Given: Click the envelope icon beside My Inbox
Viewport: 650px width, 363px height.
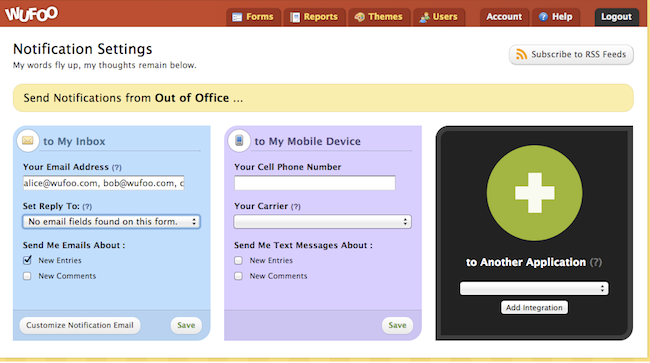Looking at the screenshot, I should tap(28, 140).
